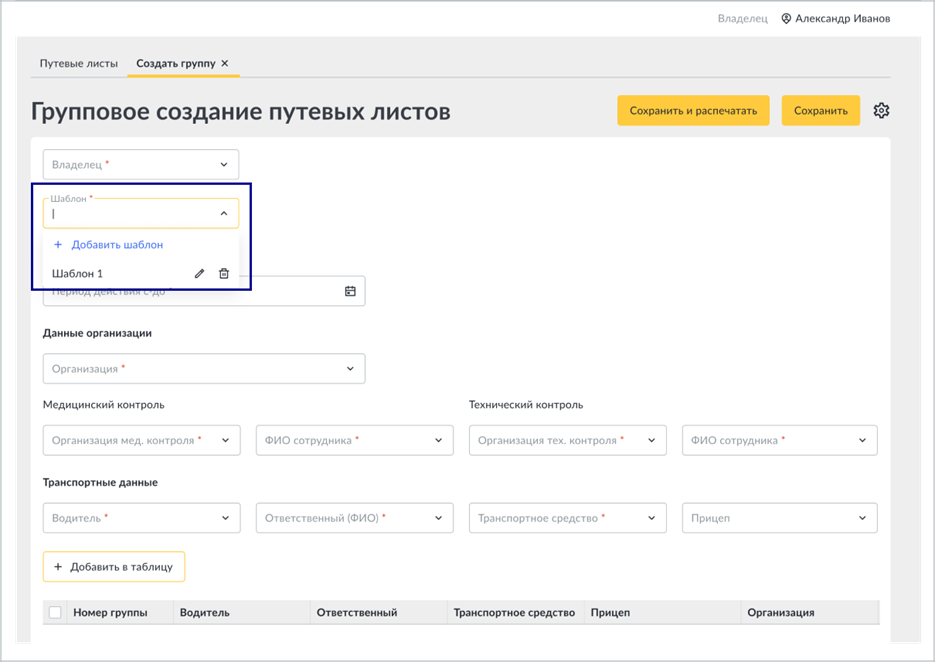Switch to the Путевые листы tab
The width and height of the screenshot is (935, 662).
click(x=79, y=63)
